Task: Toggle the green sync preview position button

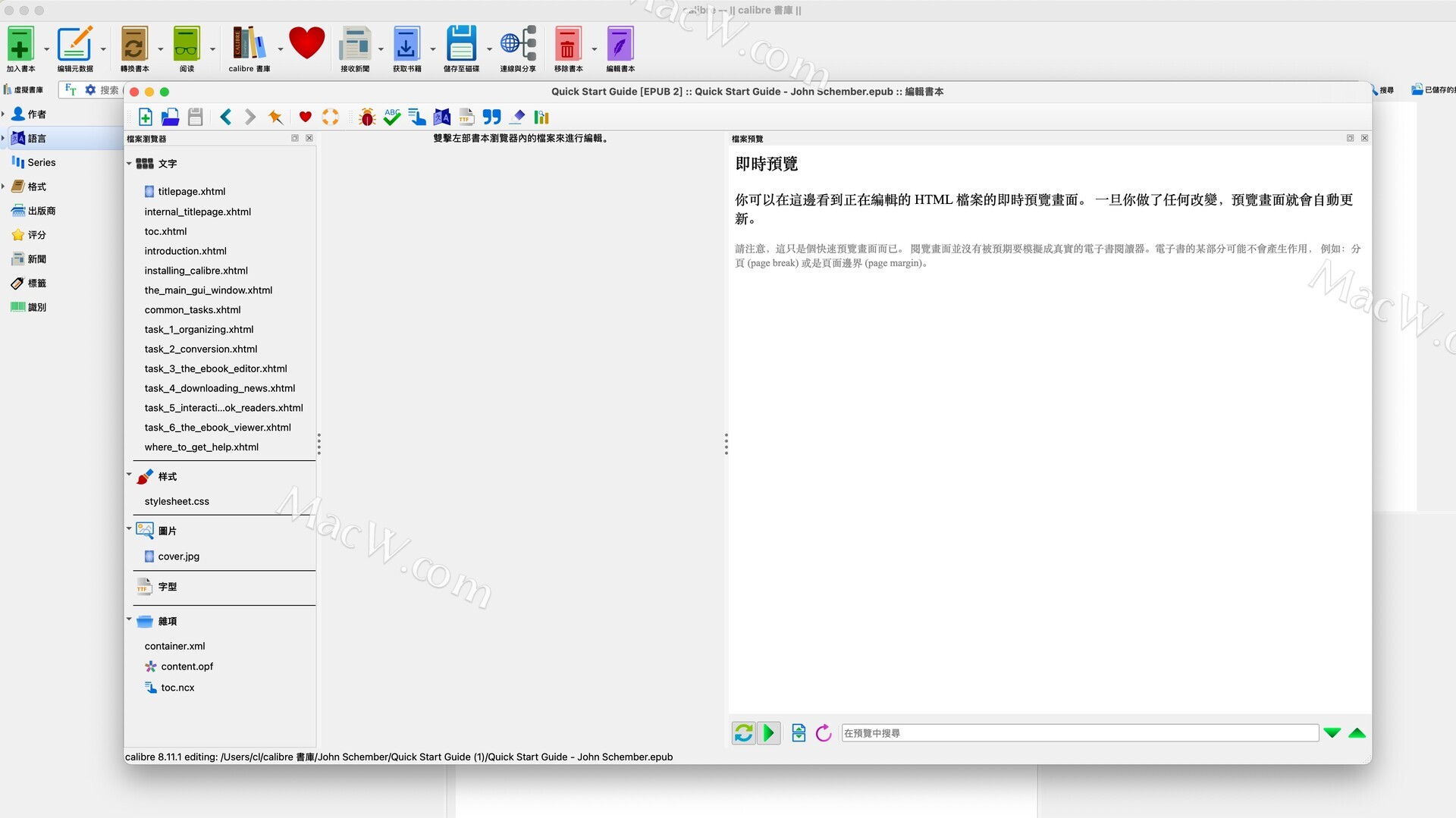Action: click(768, 733)
